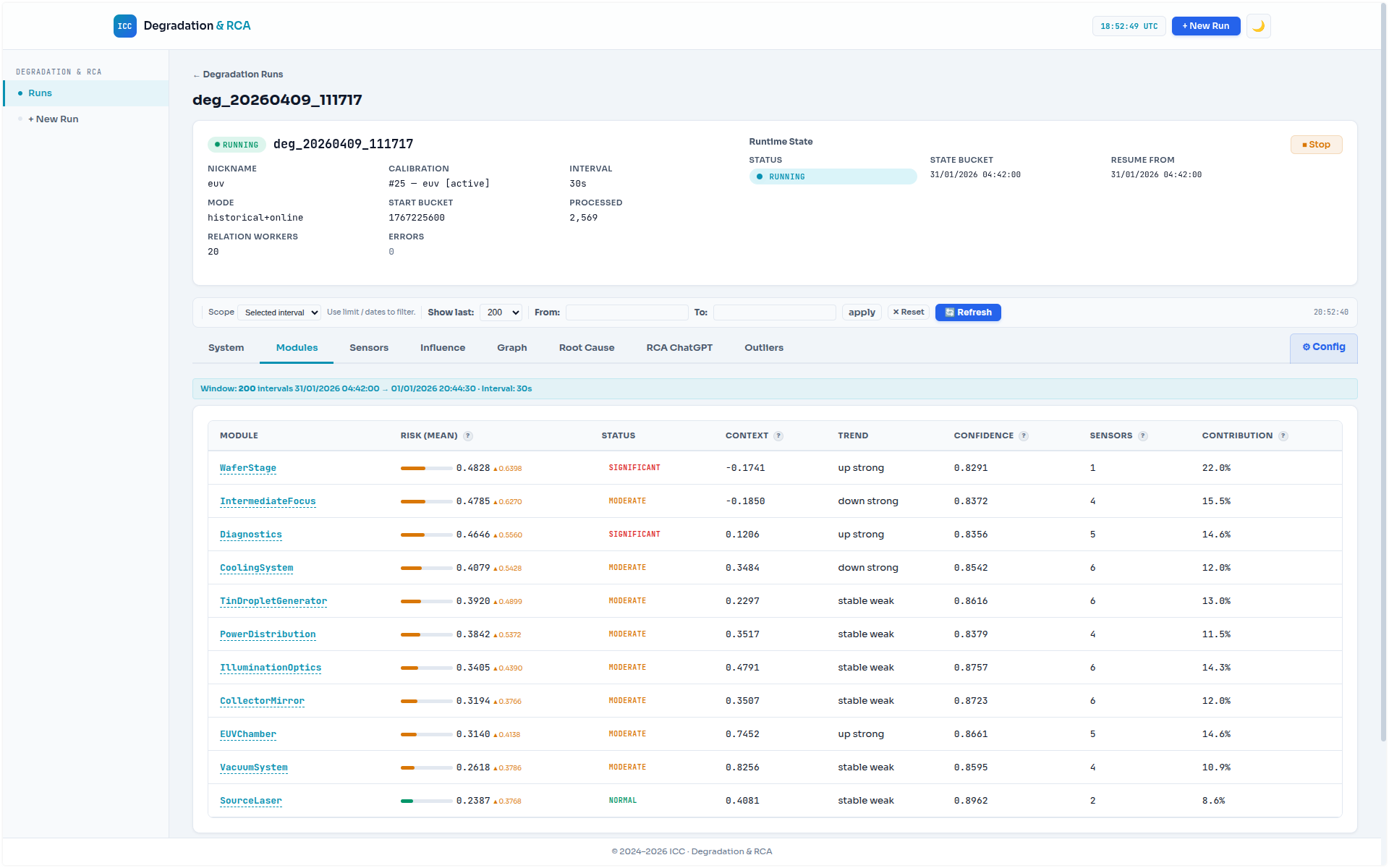Image resolution: width=1389 pixels, height=868 pixels.
Task: Open the Show last count dropdown
Action: click(501, 312)
